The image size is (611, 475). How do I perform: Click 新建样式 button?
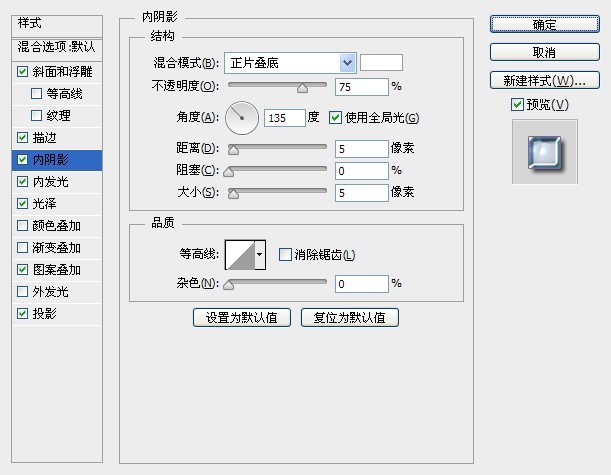544,80
